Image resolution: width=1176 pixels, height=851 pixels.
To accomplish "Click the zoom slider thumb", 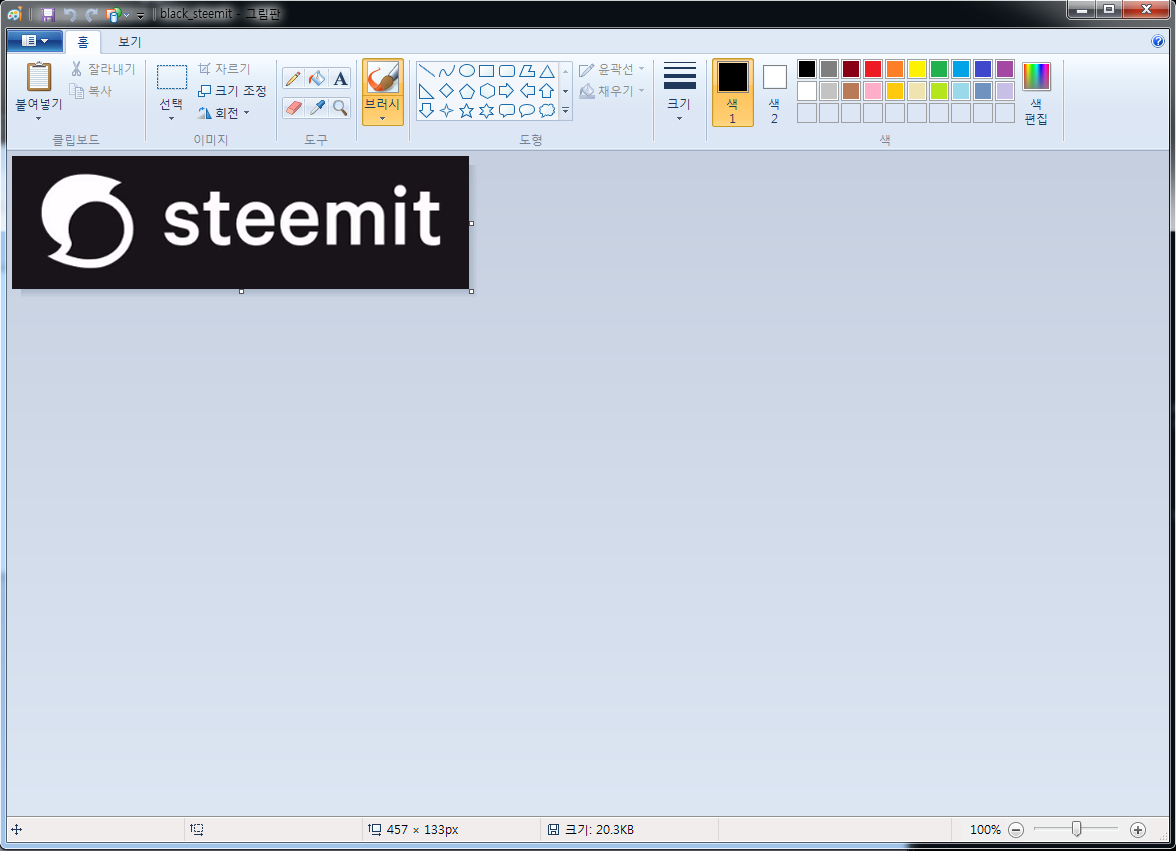I will point(1076,829).
